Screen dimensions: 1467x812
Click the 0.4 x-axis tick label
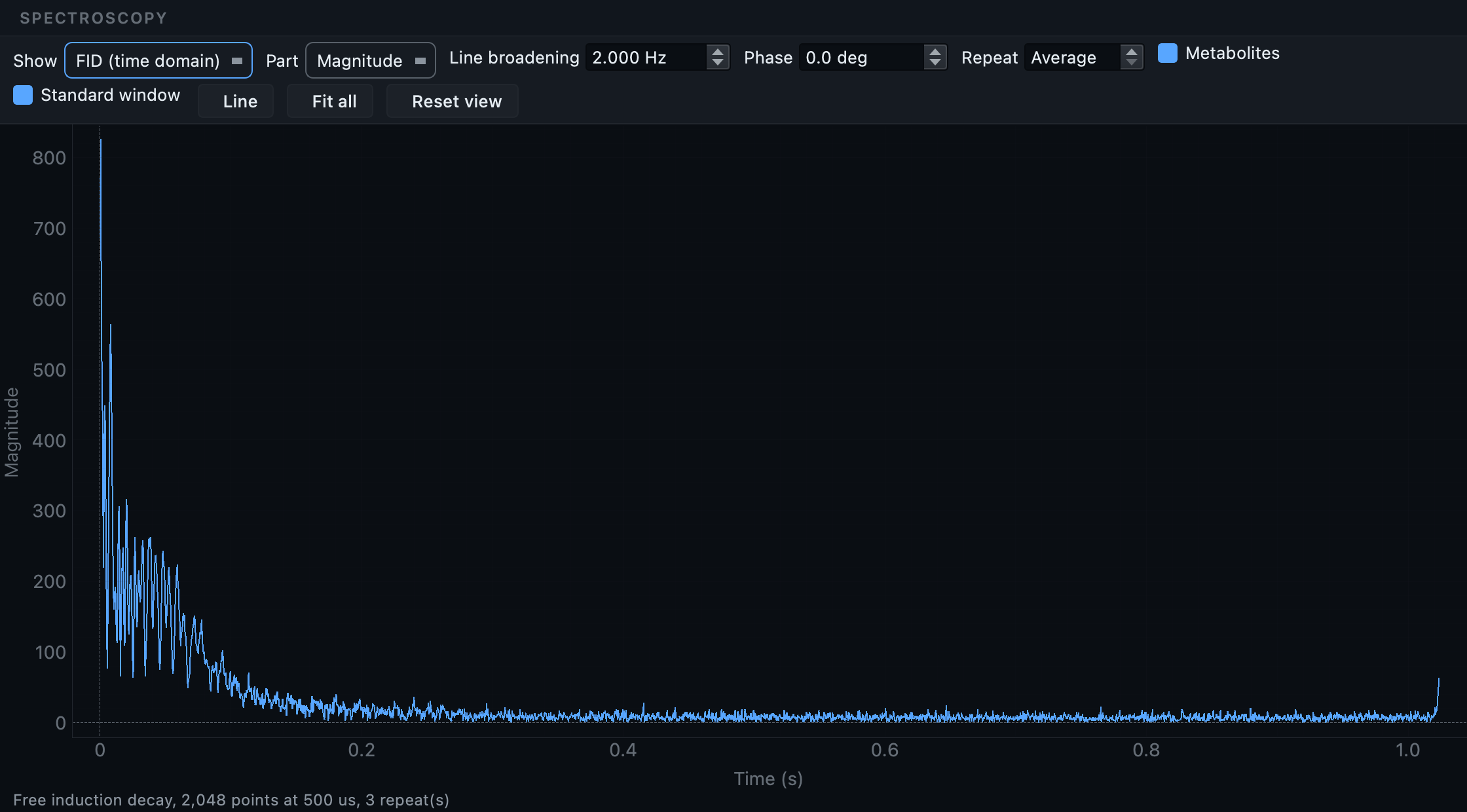pyautogui.click(x=623, y=750)
